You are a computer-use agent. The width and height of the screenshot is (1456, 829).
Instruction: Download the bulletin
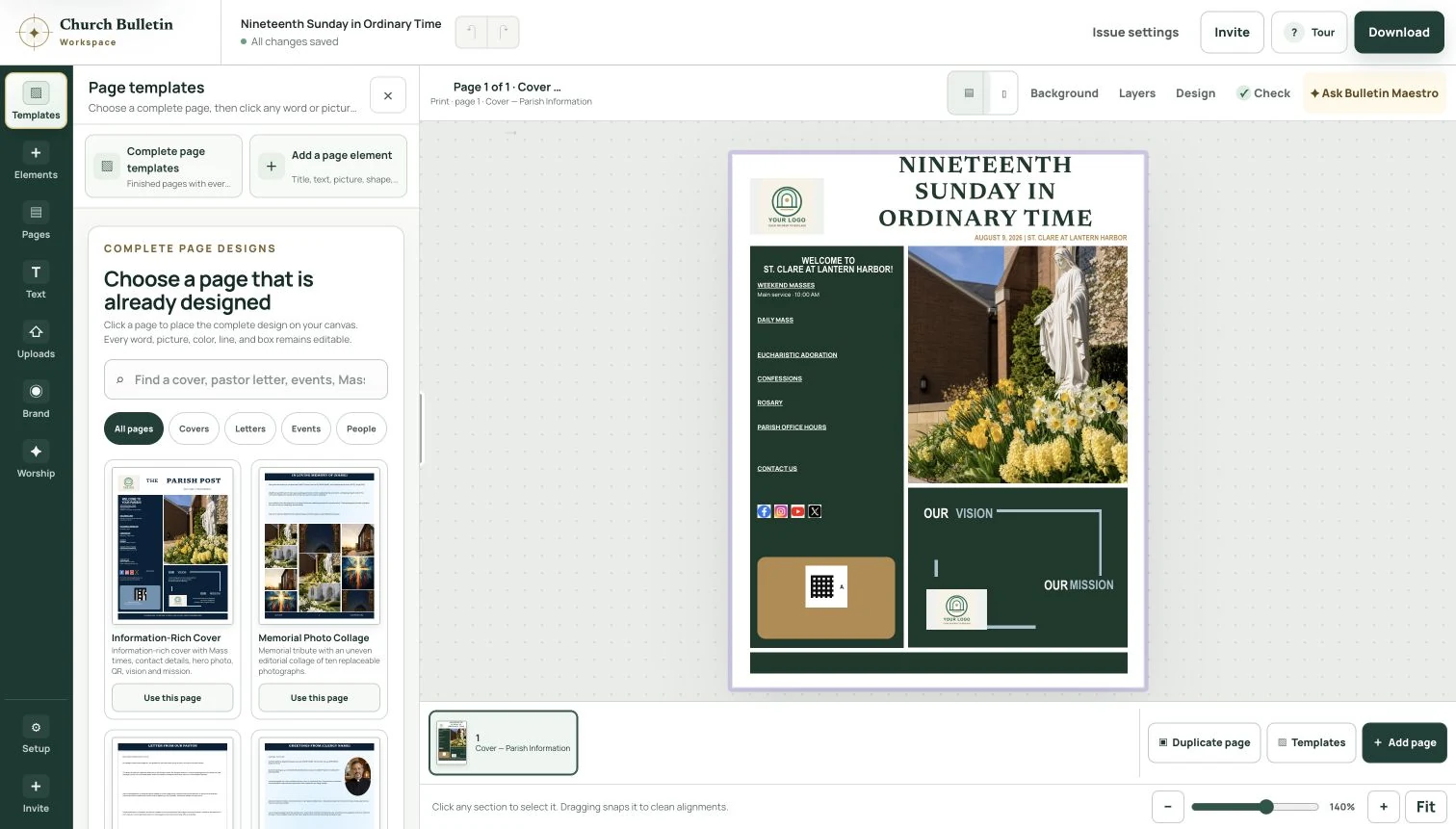(1399, 32)
